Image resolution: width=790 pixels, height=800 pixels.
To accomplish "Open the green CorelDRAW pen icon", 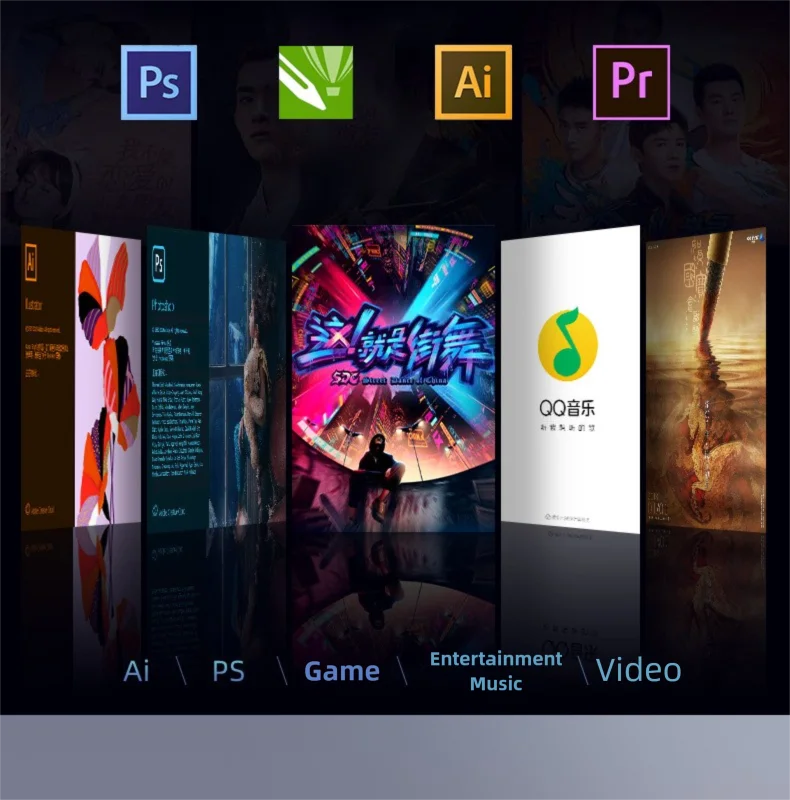I will click(316, 82).
